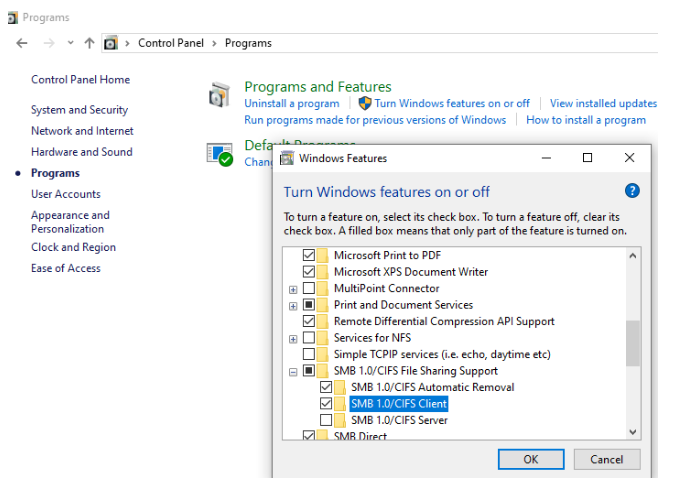Open the Windows Features help icon

click(x=632, y=191)
